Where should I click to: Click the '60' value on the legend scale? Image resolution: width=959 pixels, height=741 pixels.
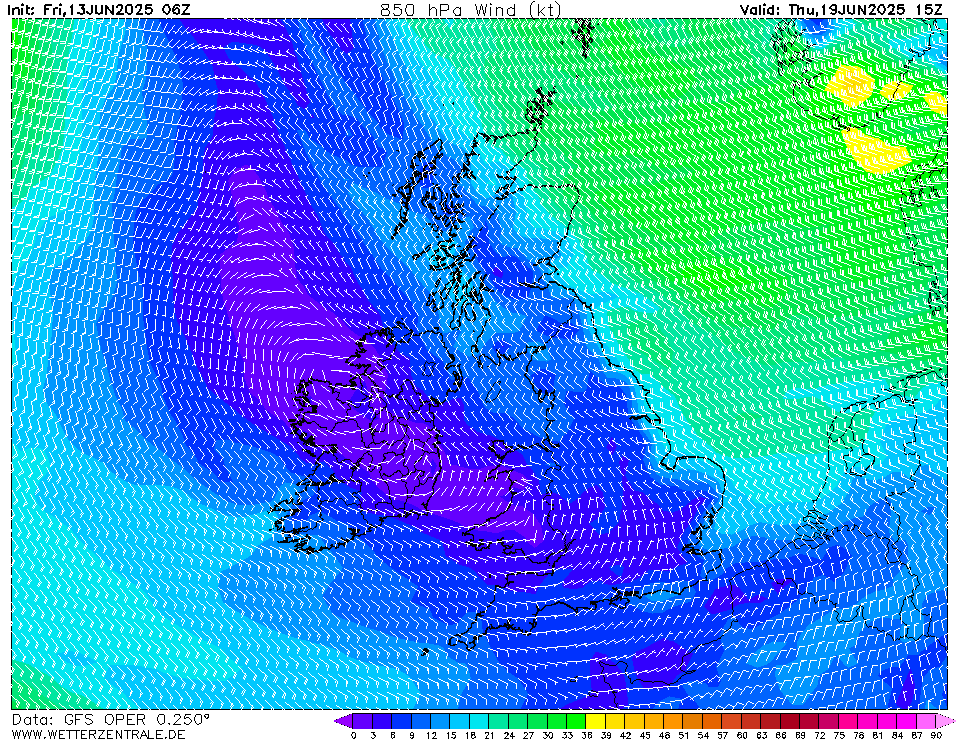tap(742, 735)
